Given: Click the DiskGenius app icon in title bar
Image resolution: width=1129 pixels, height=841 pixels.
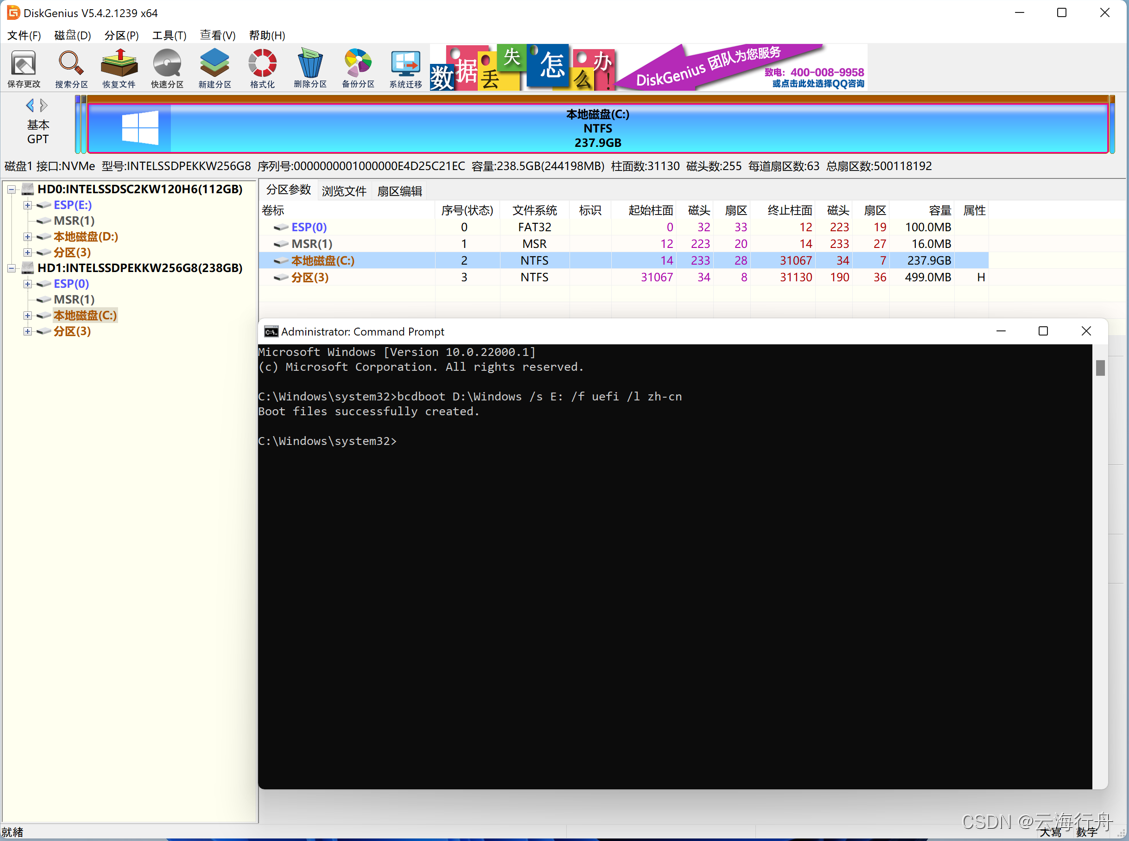Looking at the screenshot, I should coord(13,13).
